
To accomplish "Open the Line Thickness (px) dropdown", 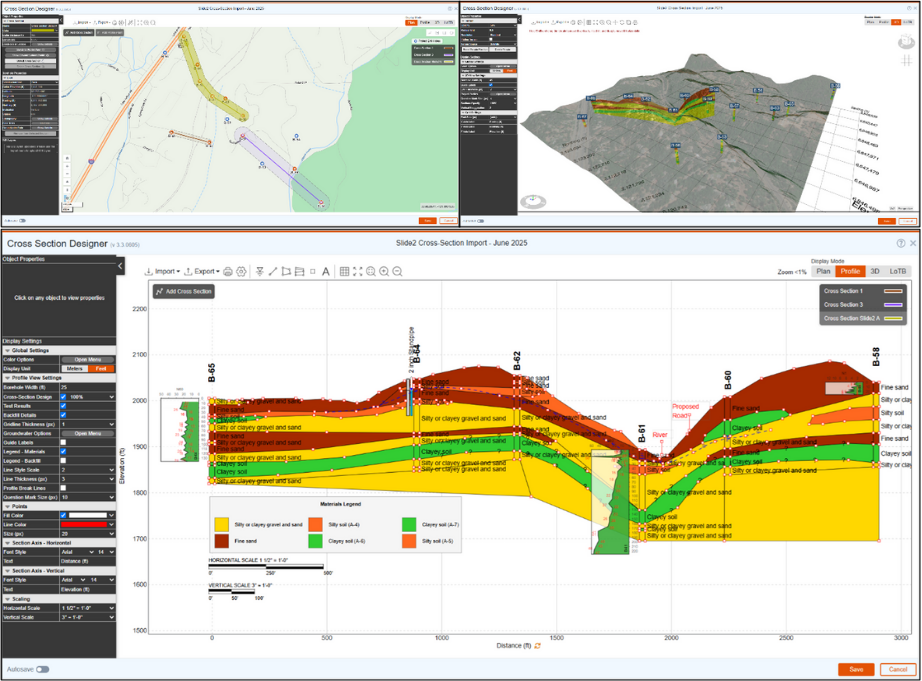I will point(88,479).
